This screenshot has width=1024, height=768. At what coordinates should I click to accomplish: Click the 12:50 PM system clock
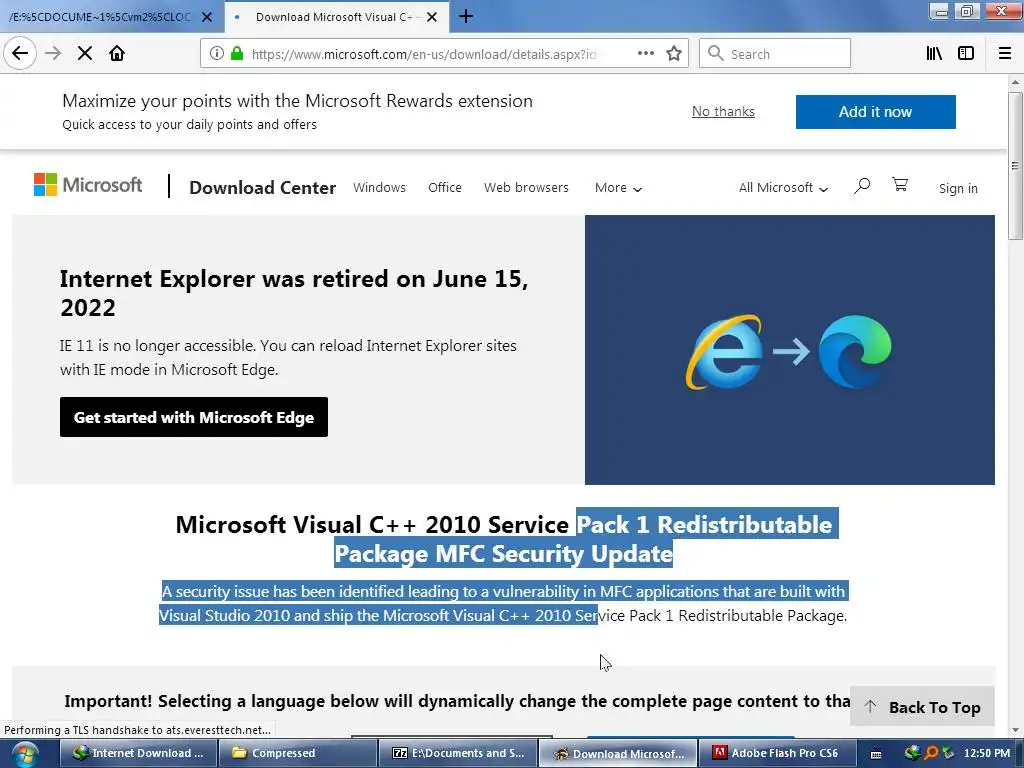(x=987, y=753)
